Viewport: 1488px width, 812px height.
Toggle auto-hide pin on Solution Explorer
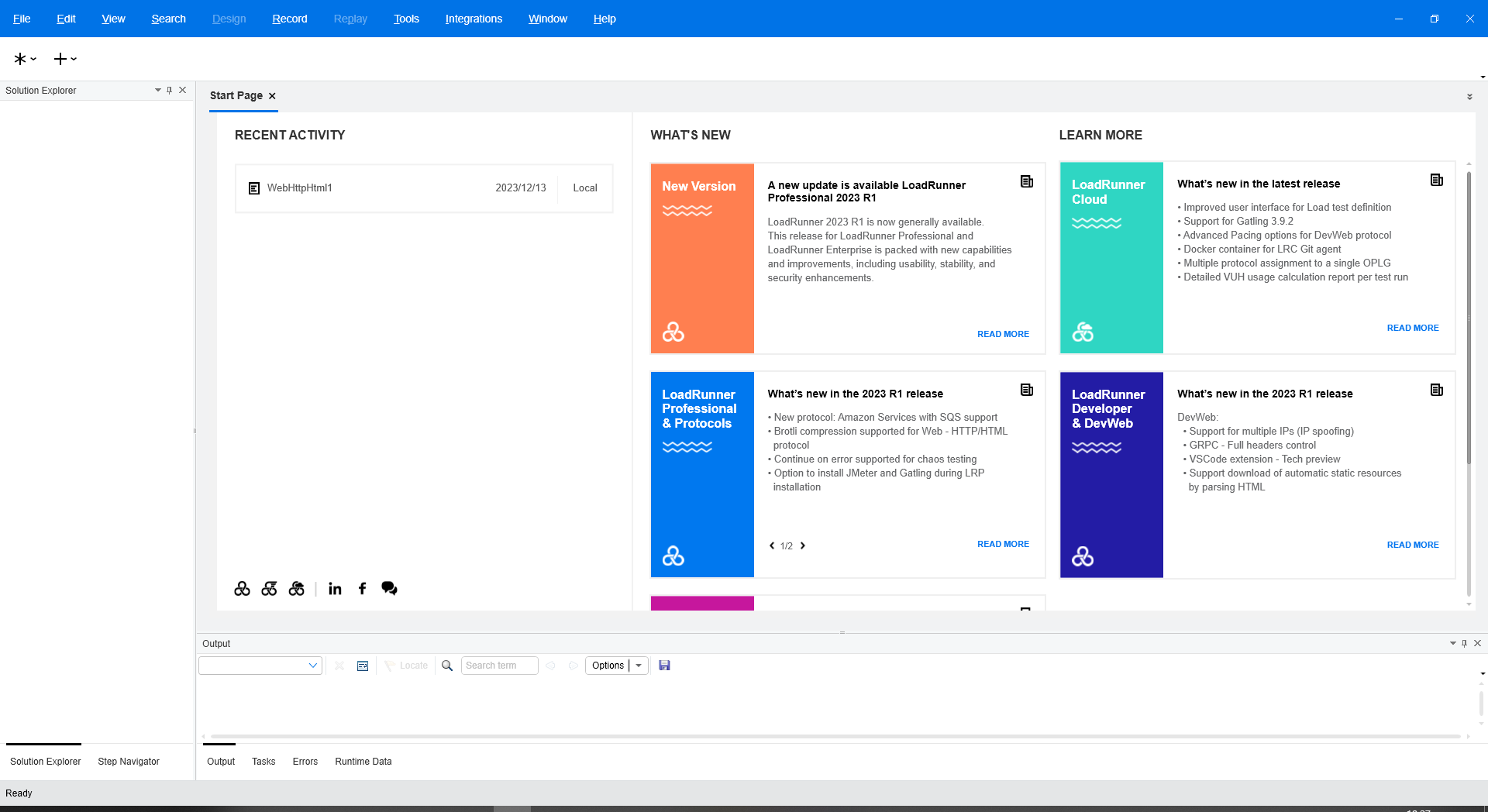(x=170, y=90)
